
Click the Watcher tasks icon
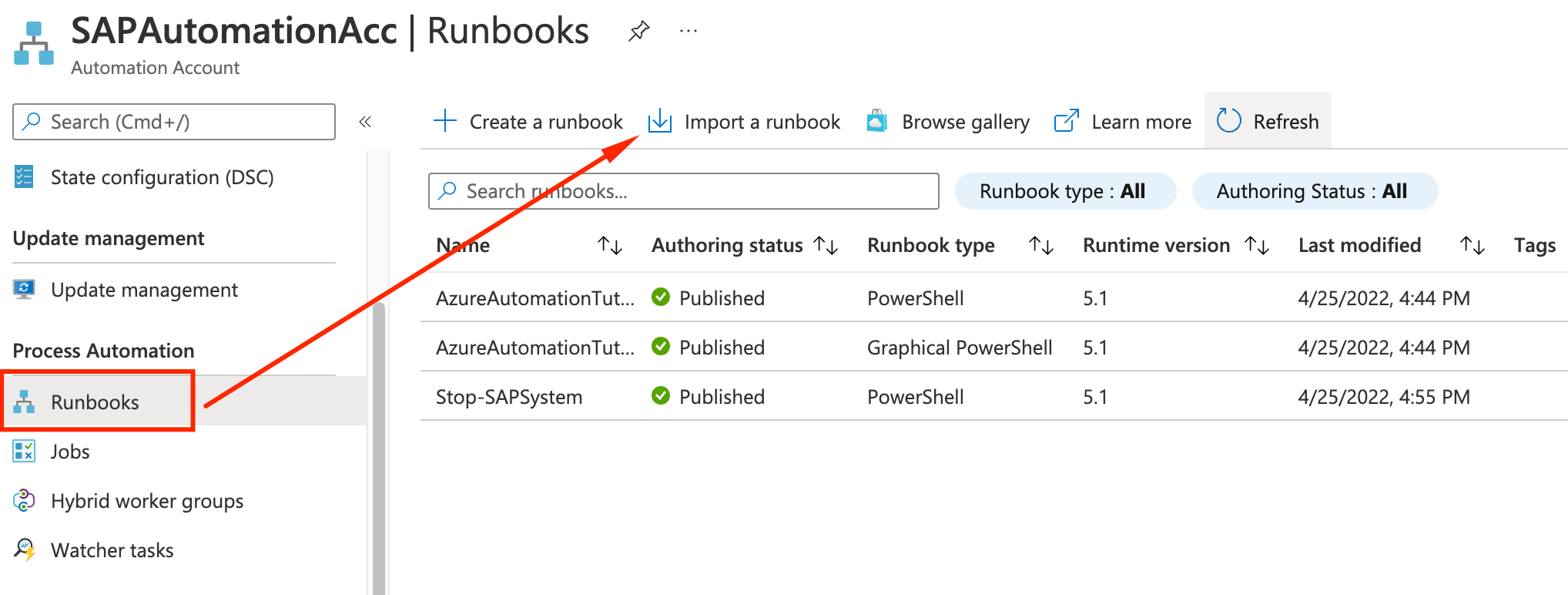pos(24,550)
